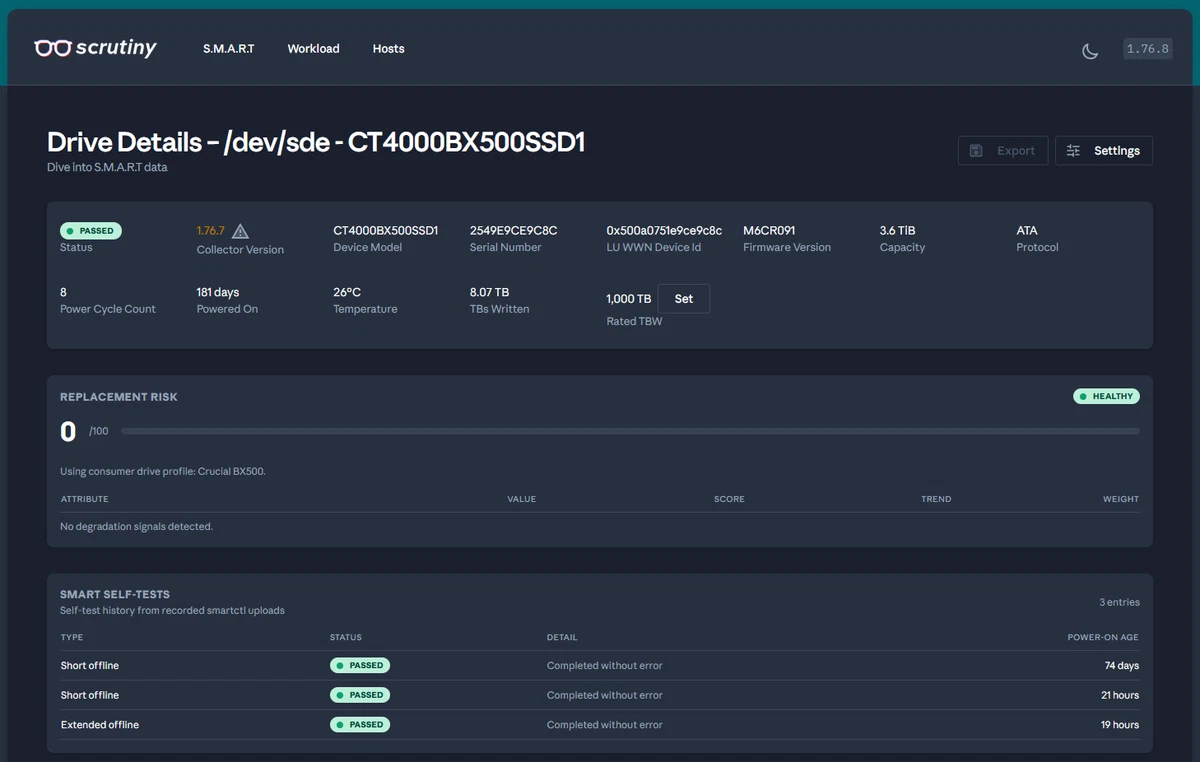Click the HEALTHY badge in Replacement Risk

click(1106, 397)
